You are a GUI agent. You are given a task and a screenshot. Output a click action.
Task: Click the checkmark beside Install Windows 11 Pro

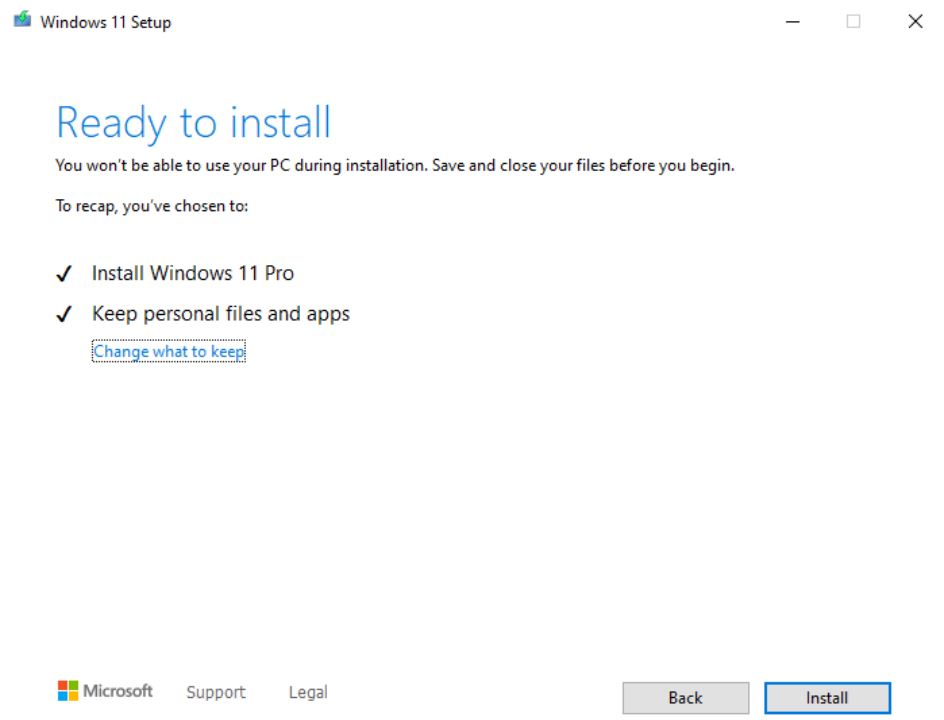(x=64, y=274)
